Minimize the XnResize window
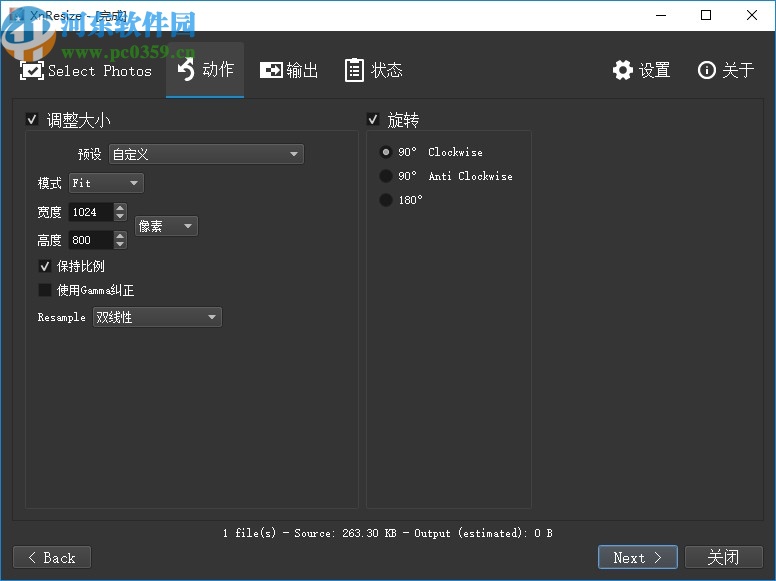The image size is (776, 581). pyautogui.click(x=661, y=15)
